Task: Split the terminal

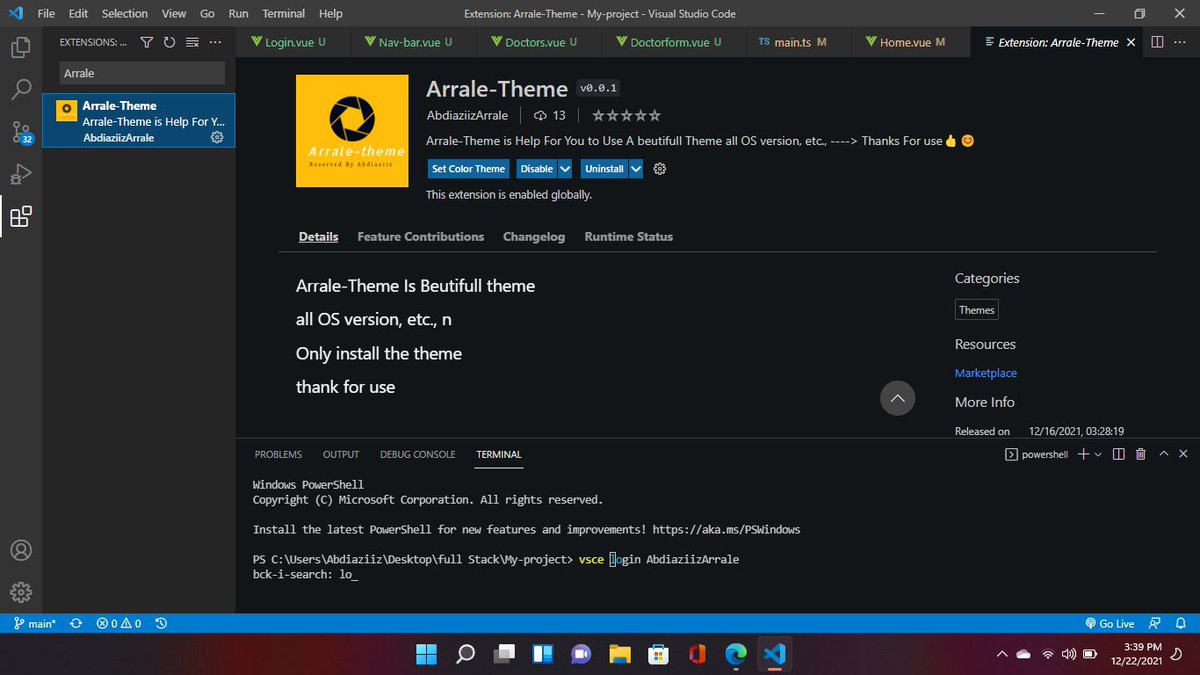Action: (1118, 454)
